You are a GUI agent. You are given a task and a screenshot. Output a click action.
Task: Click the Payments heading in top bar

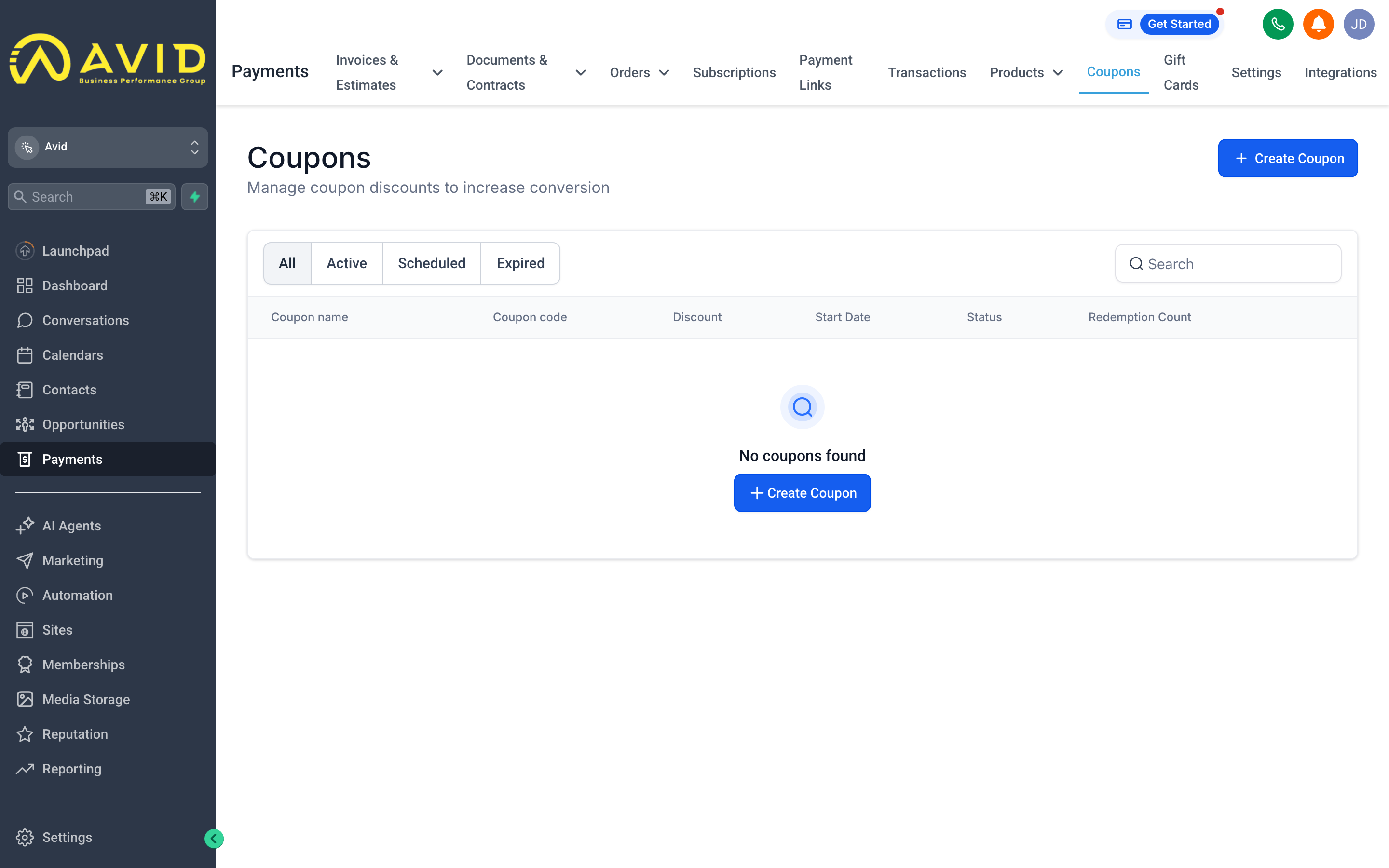[270, 72]
